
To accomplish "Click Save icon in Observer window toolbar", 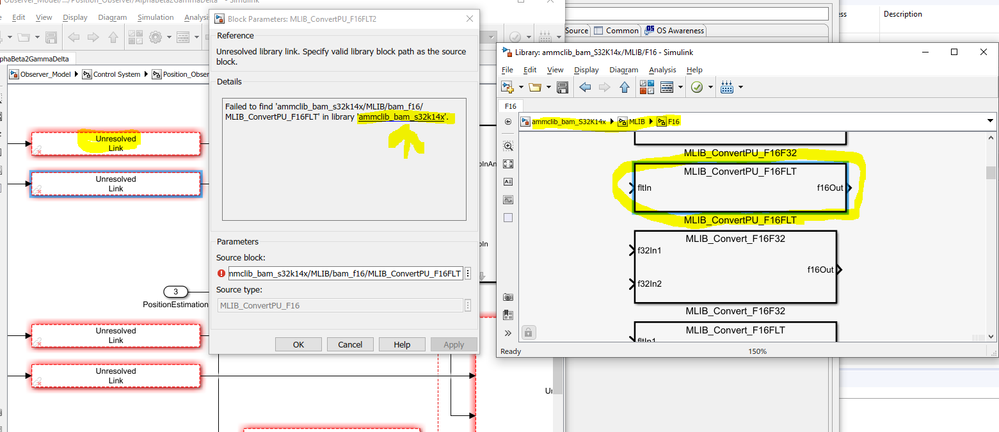I will coord(51,38).
